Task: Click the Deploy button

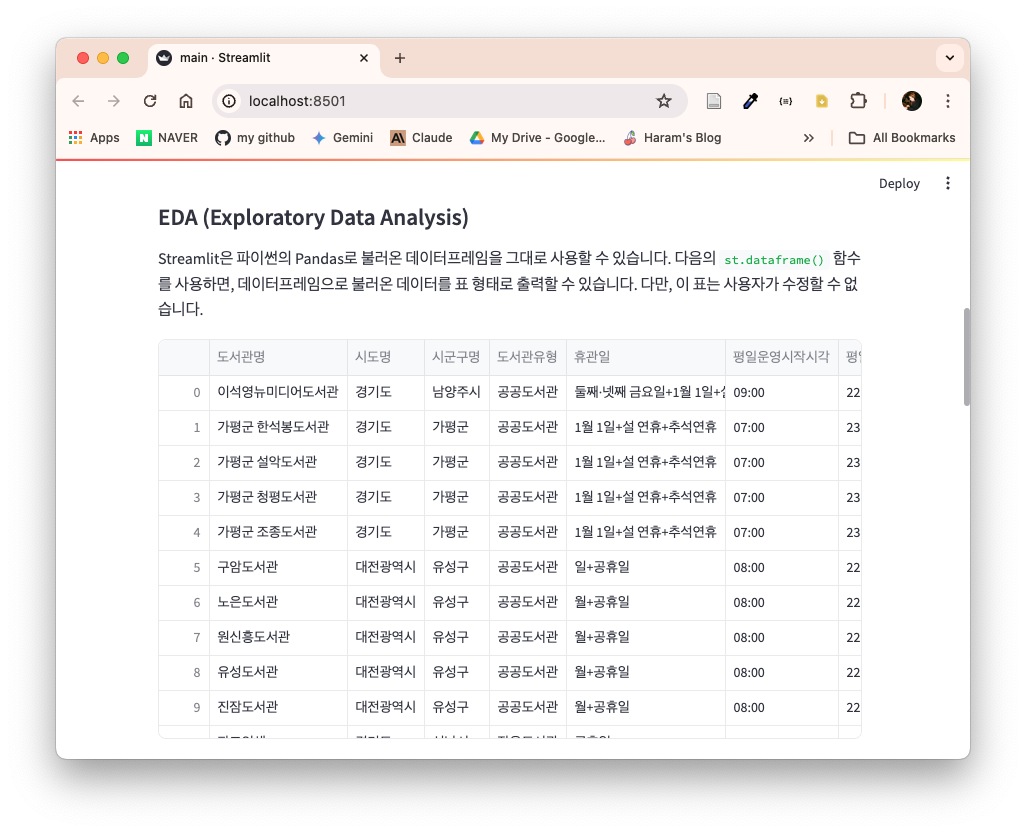Action: pos(898,184)
